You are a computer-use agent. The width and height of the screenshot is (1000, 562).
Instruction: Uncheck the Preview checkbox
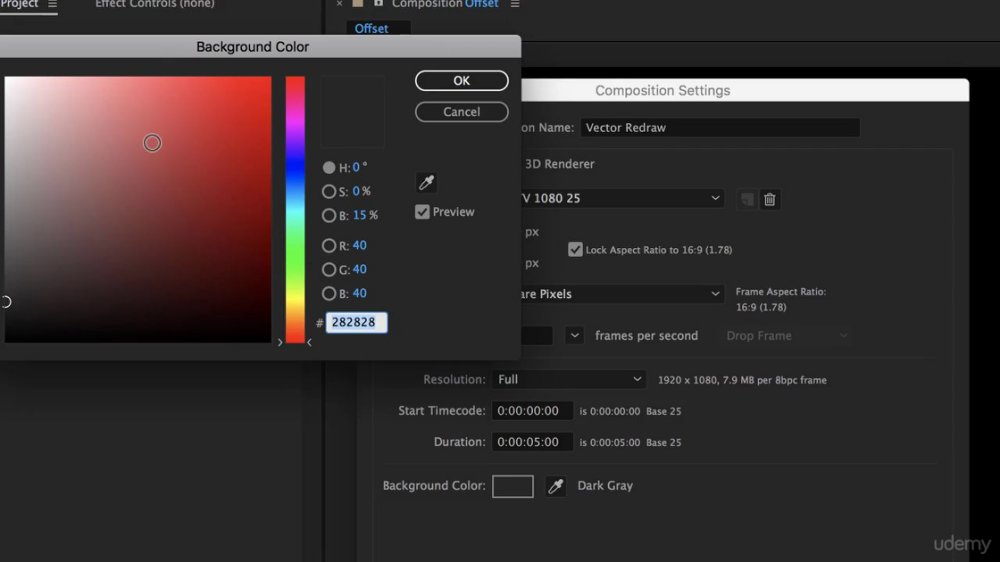pos(422,212)
